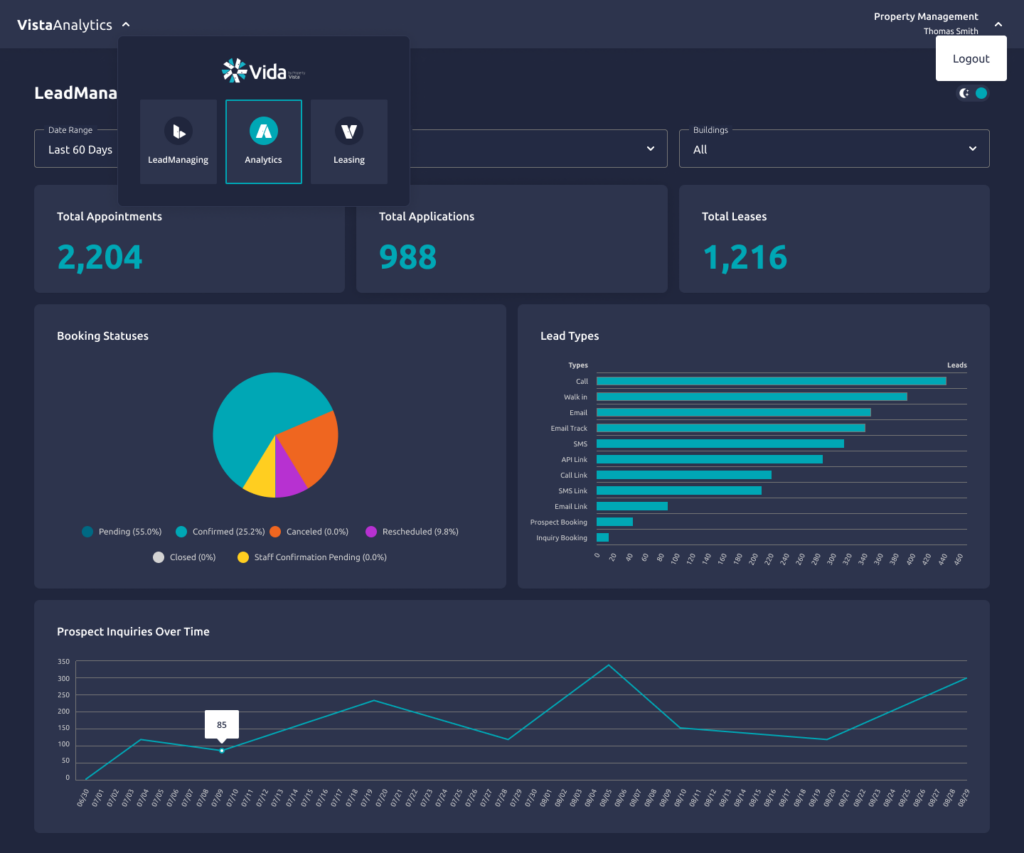Image resolution: width=1024 pixels, height=853 pixels.
Task: Select the Analytics app icon
Action: (x=263, y=141)
